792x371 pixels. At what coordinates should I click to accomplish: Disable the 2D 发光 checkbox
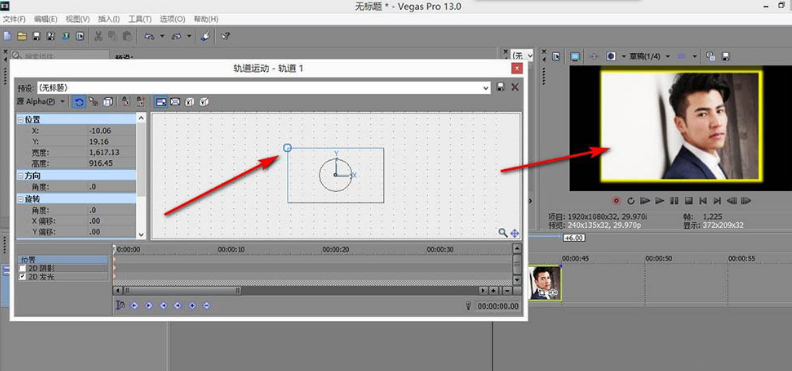pyautogui.click(x=22, y=277)
